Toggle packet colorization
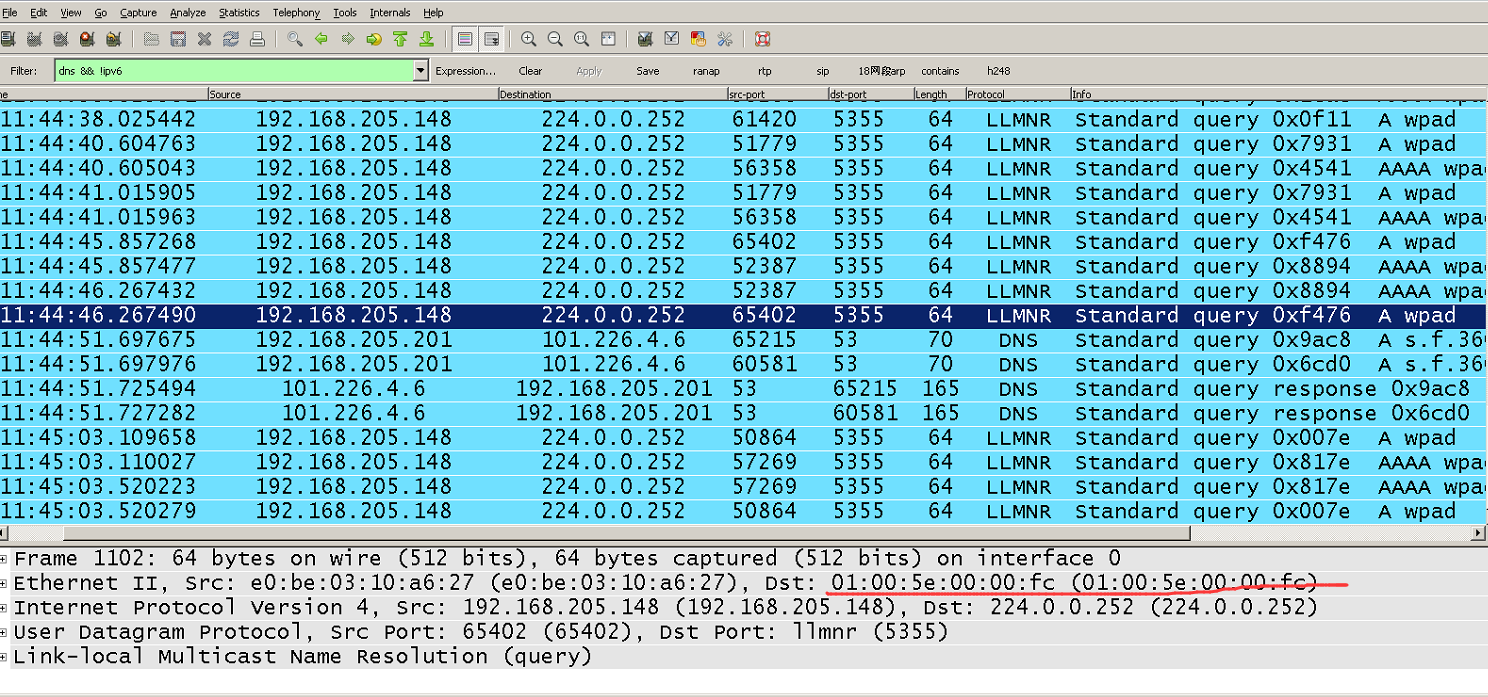This screenshot has width=1488, height=697. [465, 39]
